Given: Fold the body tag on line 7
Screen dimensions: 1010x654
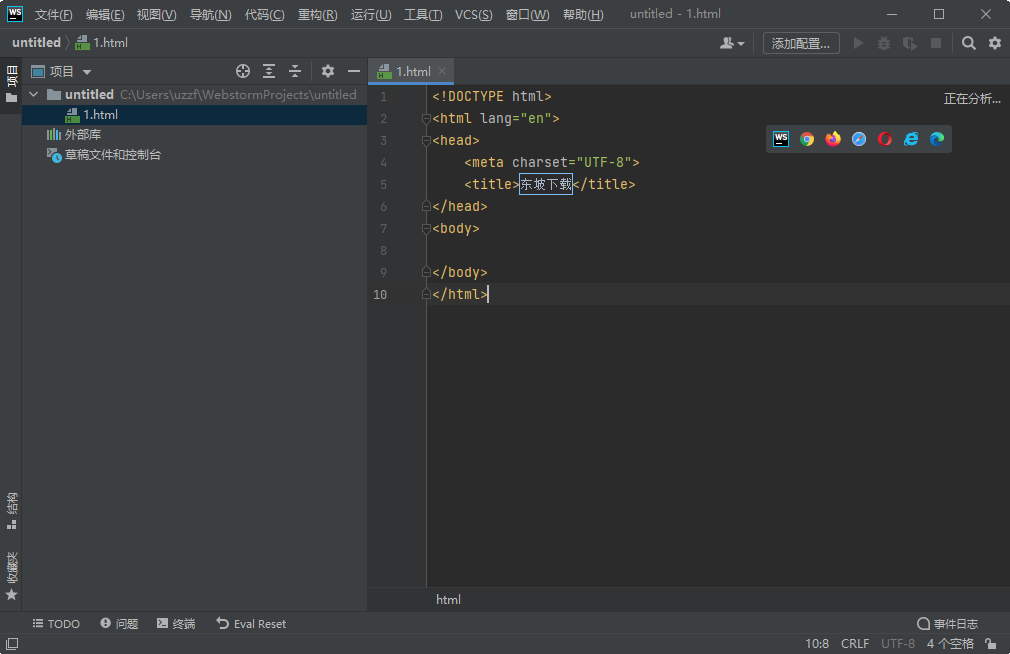Looking at the screenshot, I should point(426,229).
